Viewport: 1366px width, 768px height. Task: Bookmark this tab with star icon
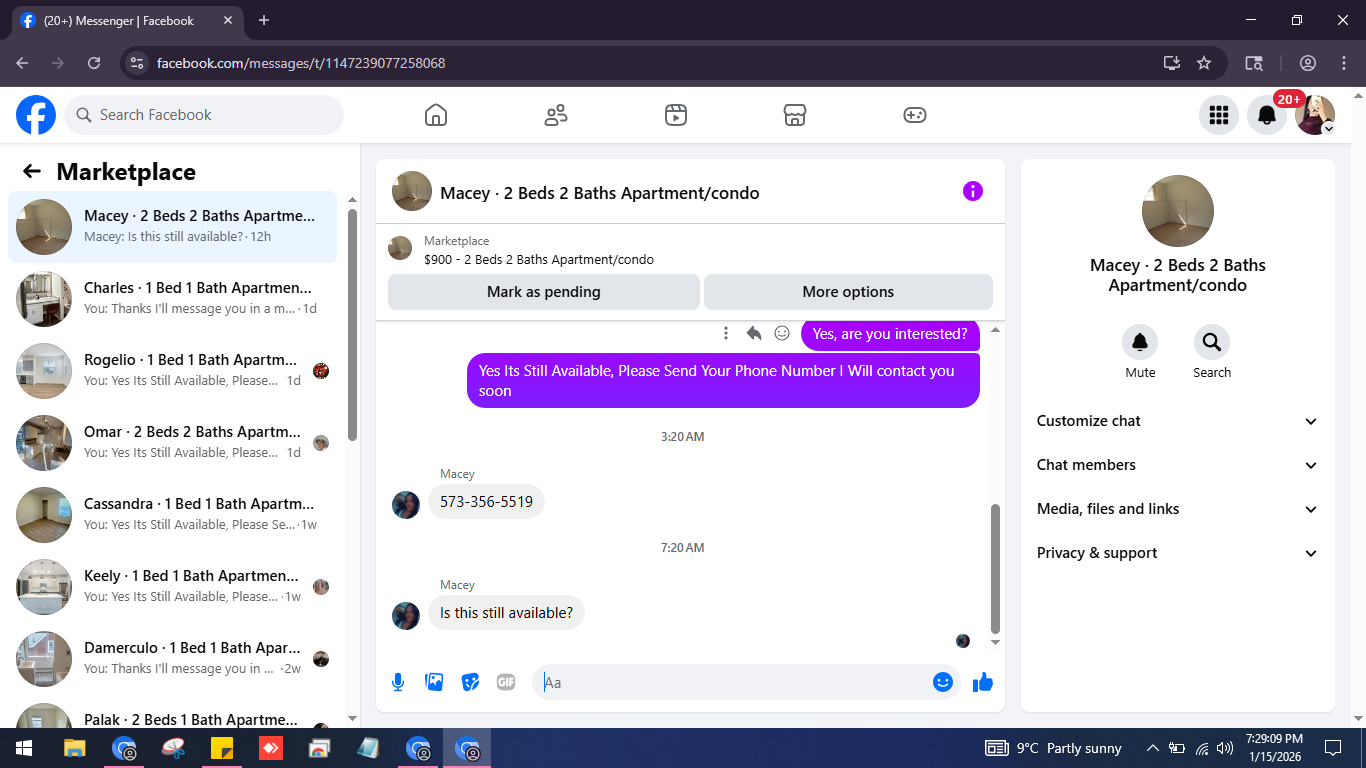[1204, 63]
